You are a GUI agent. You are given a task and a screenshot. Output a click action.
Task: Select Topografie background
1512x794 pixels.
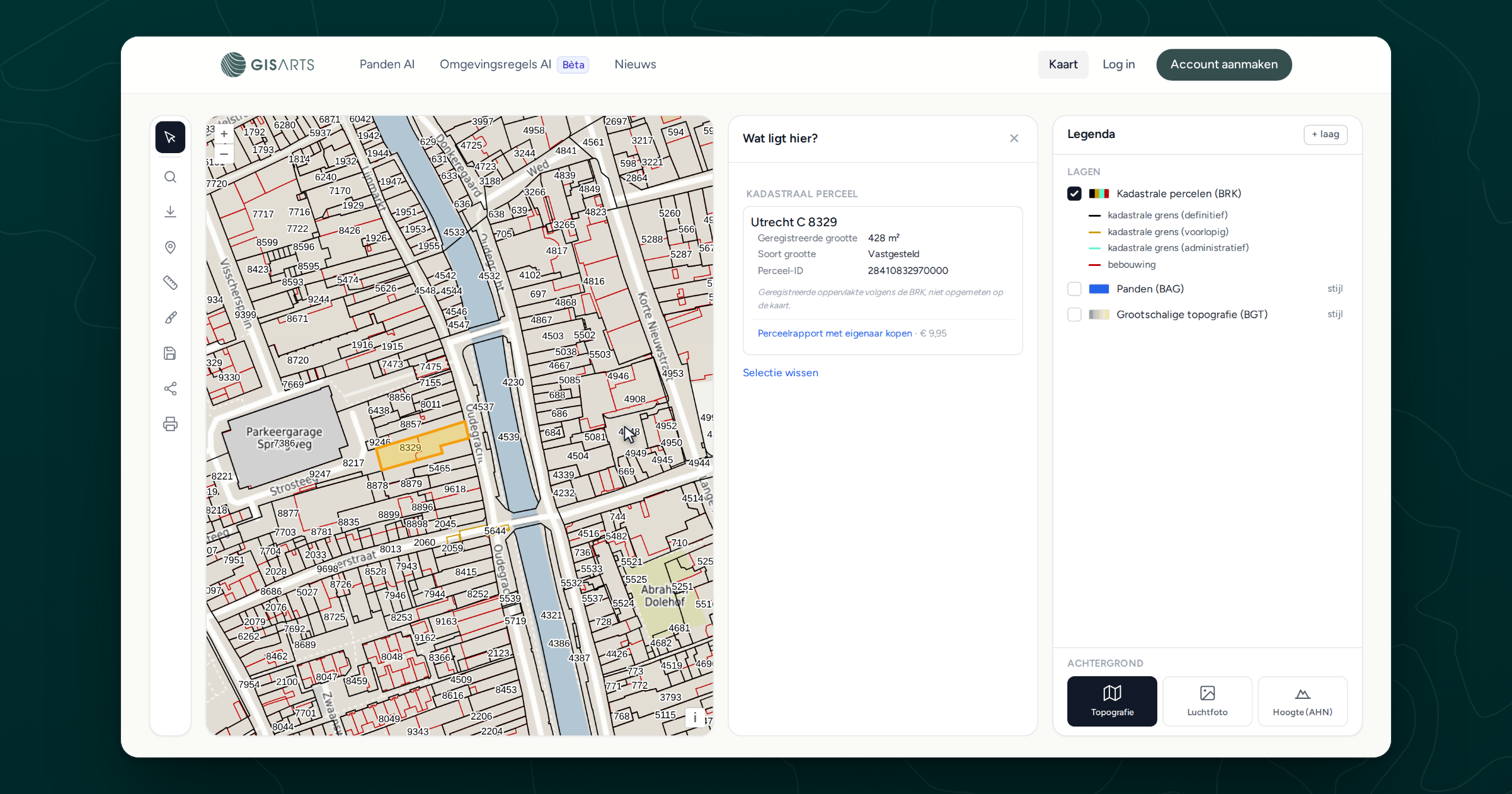coord(1112,701)
